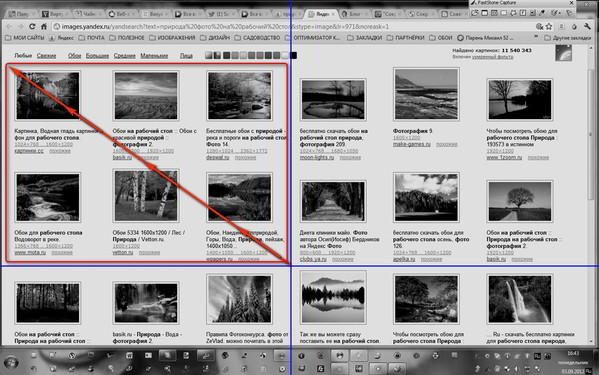The width and height of the screenshot is (599, 375).
Task: Bookmark this page with the star icon
Action: (549, 26)
